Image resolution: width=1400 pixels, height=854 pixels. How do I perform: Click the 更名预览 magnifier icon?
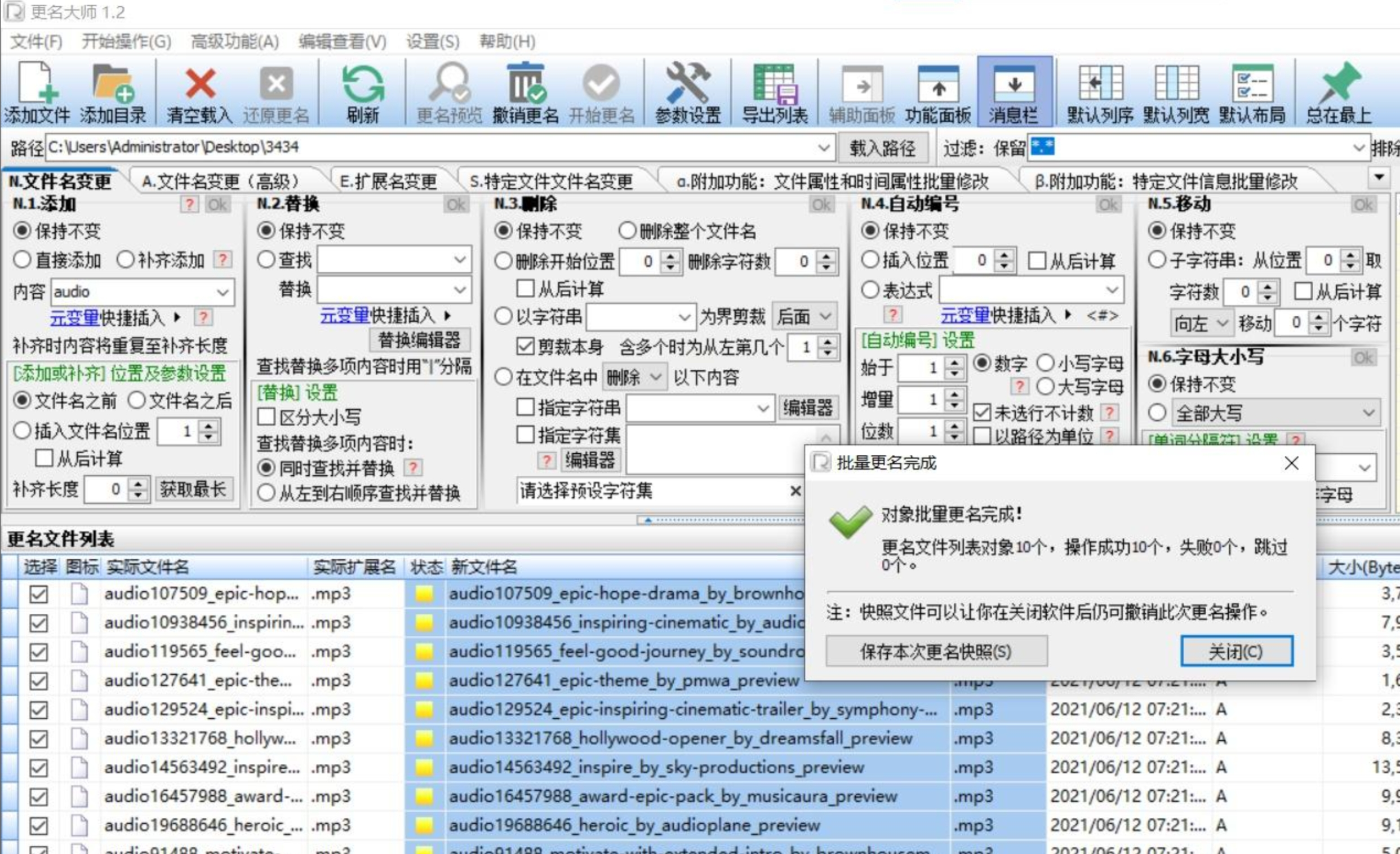click(449, 83)
